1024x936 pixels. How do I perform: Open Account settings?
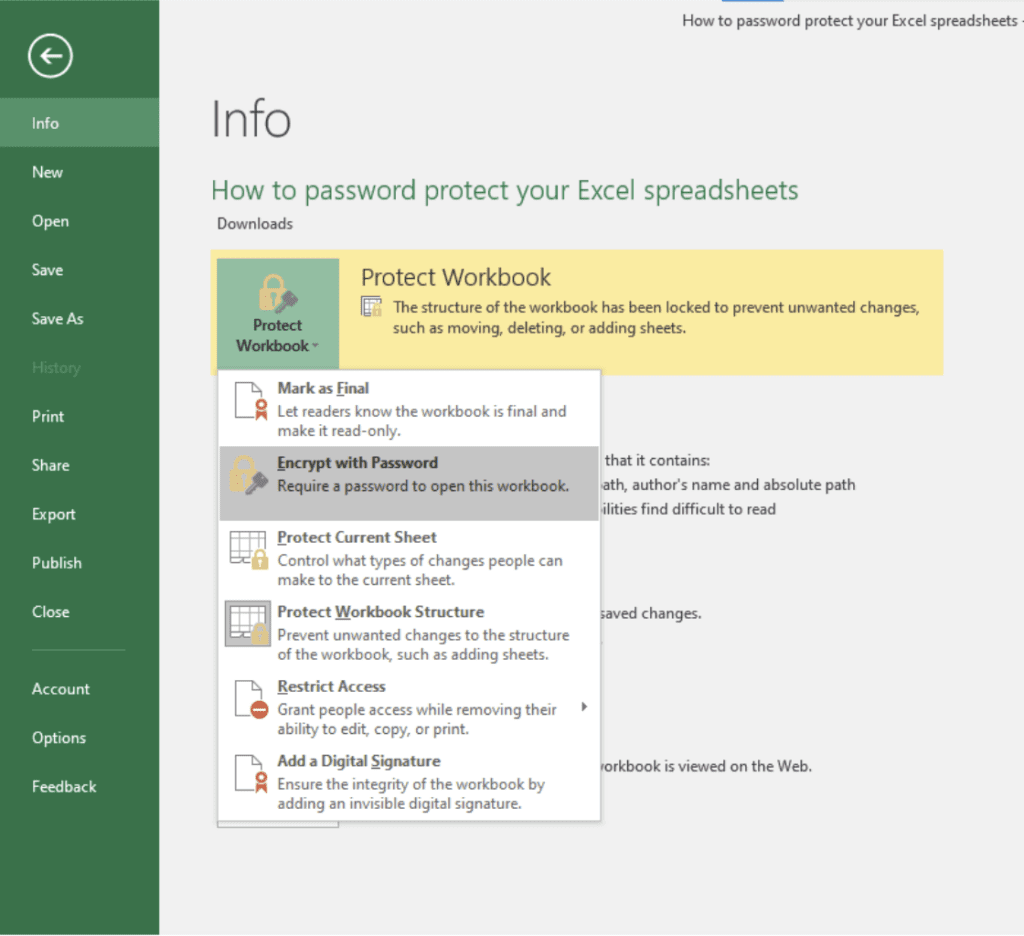[x=61, y=688]
